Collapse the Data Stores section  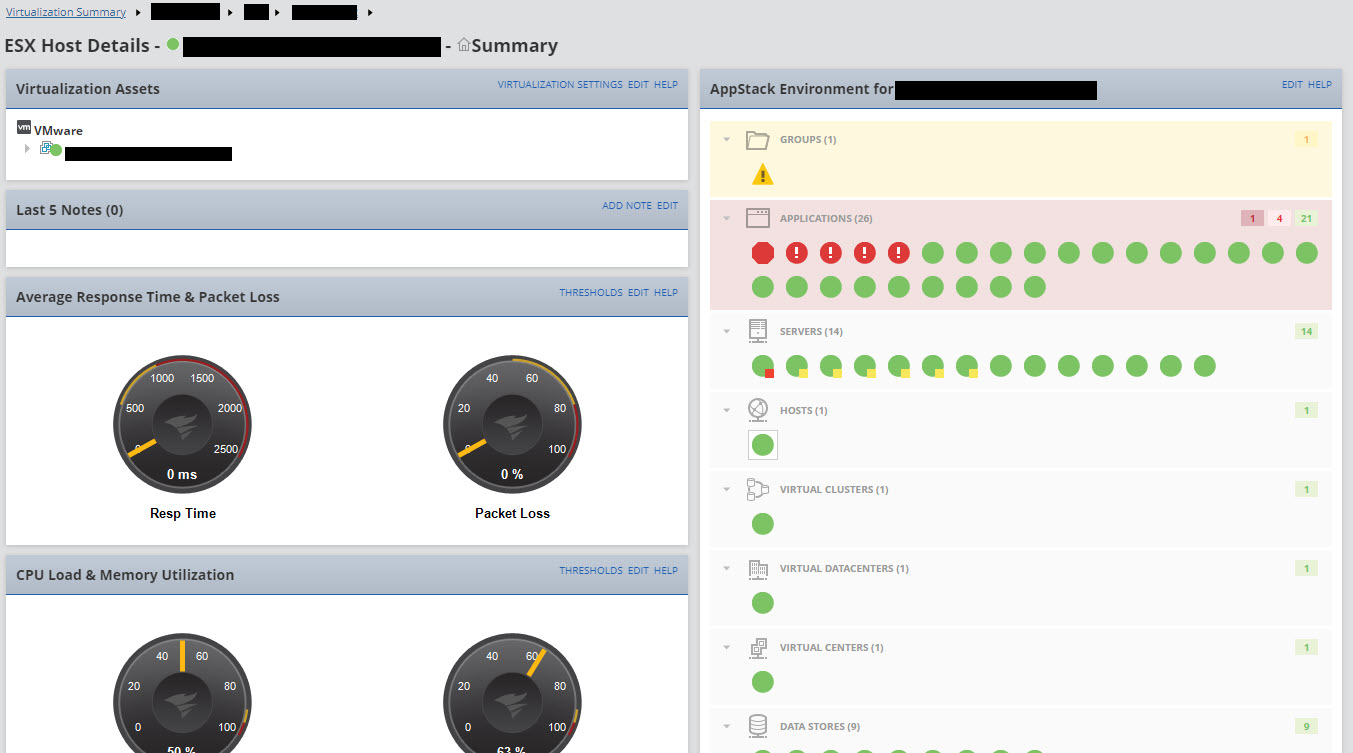pos(727,727)
